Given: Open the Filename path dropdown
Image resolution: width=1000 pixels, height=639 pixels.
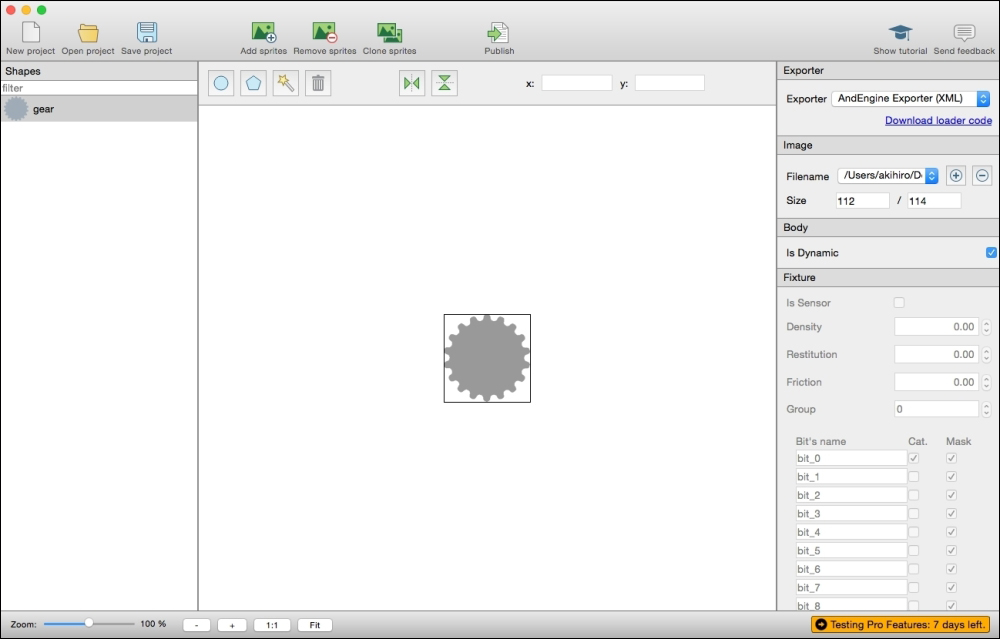Looking at the screenshot, I should point(888,176).
